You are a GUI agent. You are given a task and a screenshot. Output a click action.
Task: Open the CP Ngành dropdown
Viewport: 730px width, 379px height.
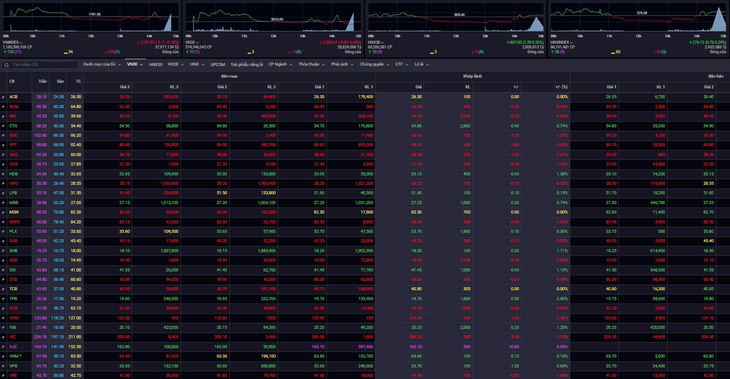280,64
